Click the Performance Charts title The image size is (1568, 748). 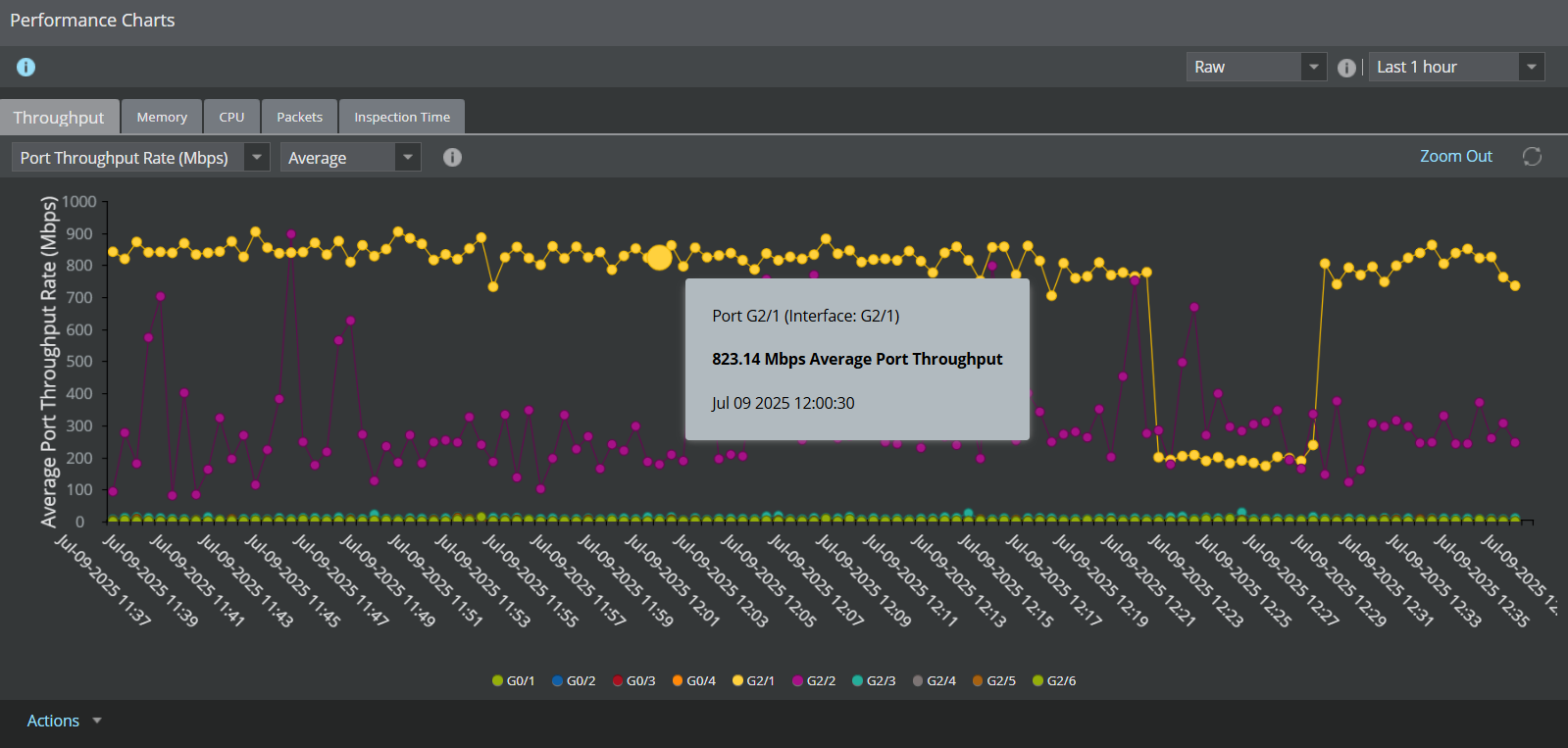pos(92,21)
